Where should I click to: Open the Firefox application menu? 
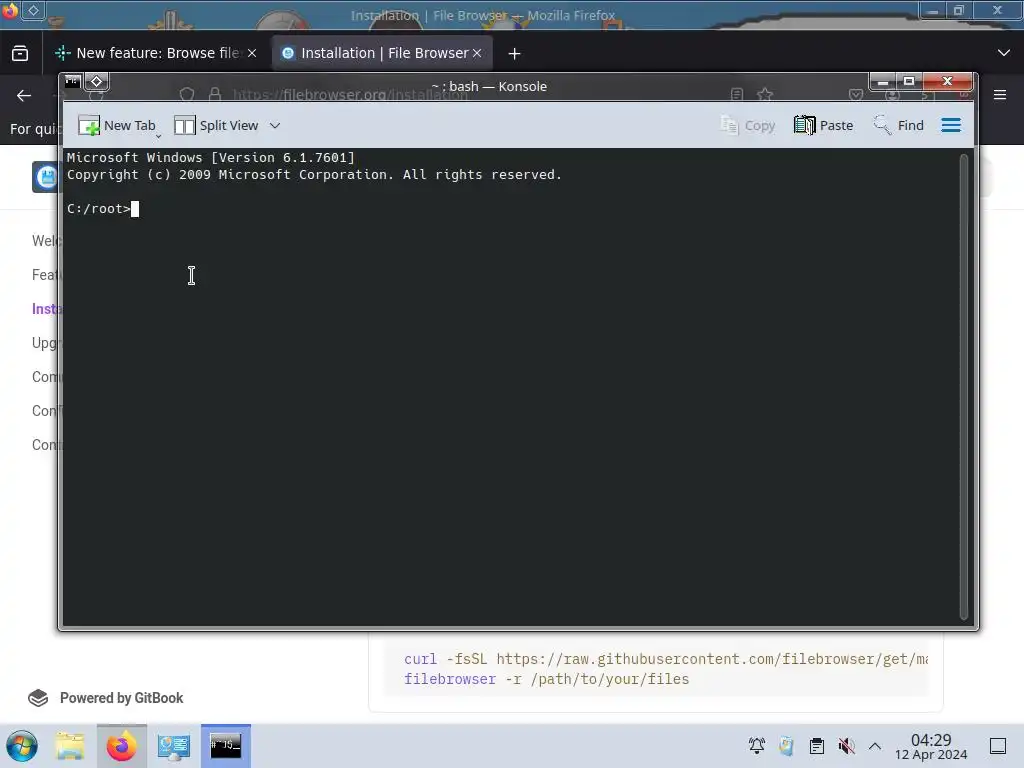(x=1000, y=95)
